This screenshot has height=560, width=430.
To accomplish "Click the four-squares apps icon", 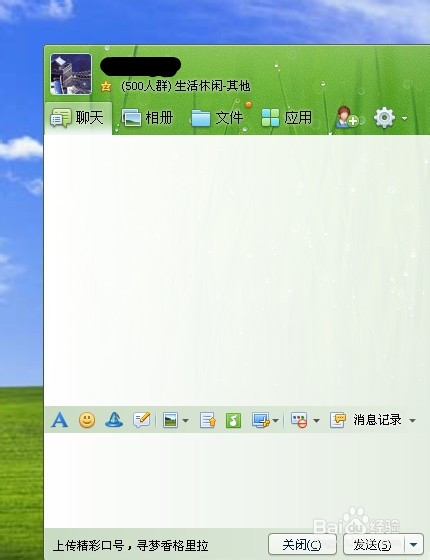I will pos(270,118).
